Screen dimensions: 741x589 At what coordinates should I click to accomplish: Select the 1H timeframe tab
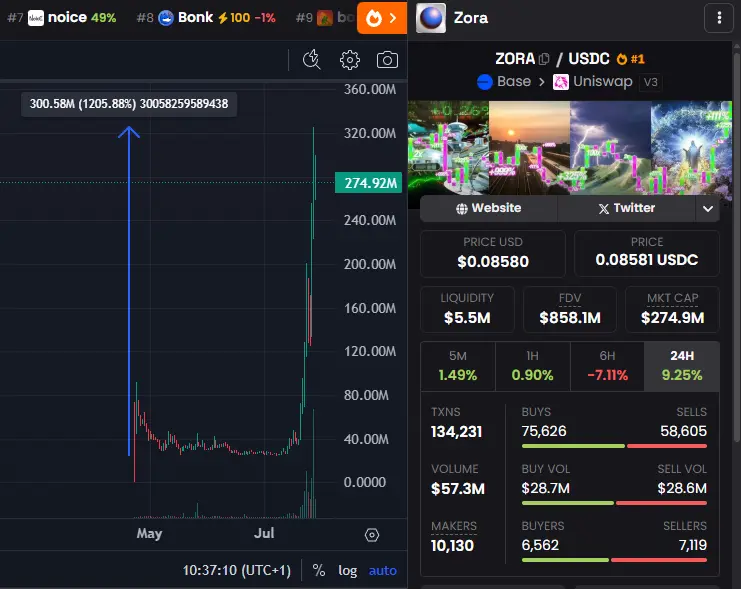pos(533,366)
